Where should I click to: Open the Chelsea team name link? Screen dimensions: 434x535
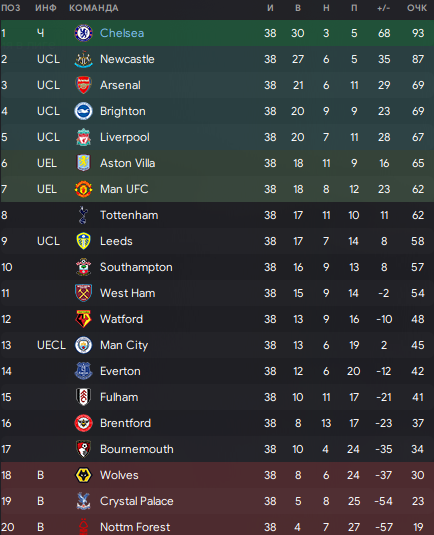click(122, 33)
